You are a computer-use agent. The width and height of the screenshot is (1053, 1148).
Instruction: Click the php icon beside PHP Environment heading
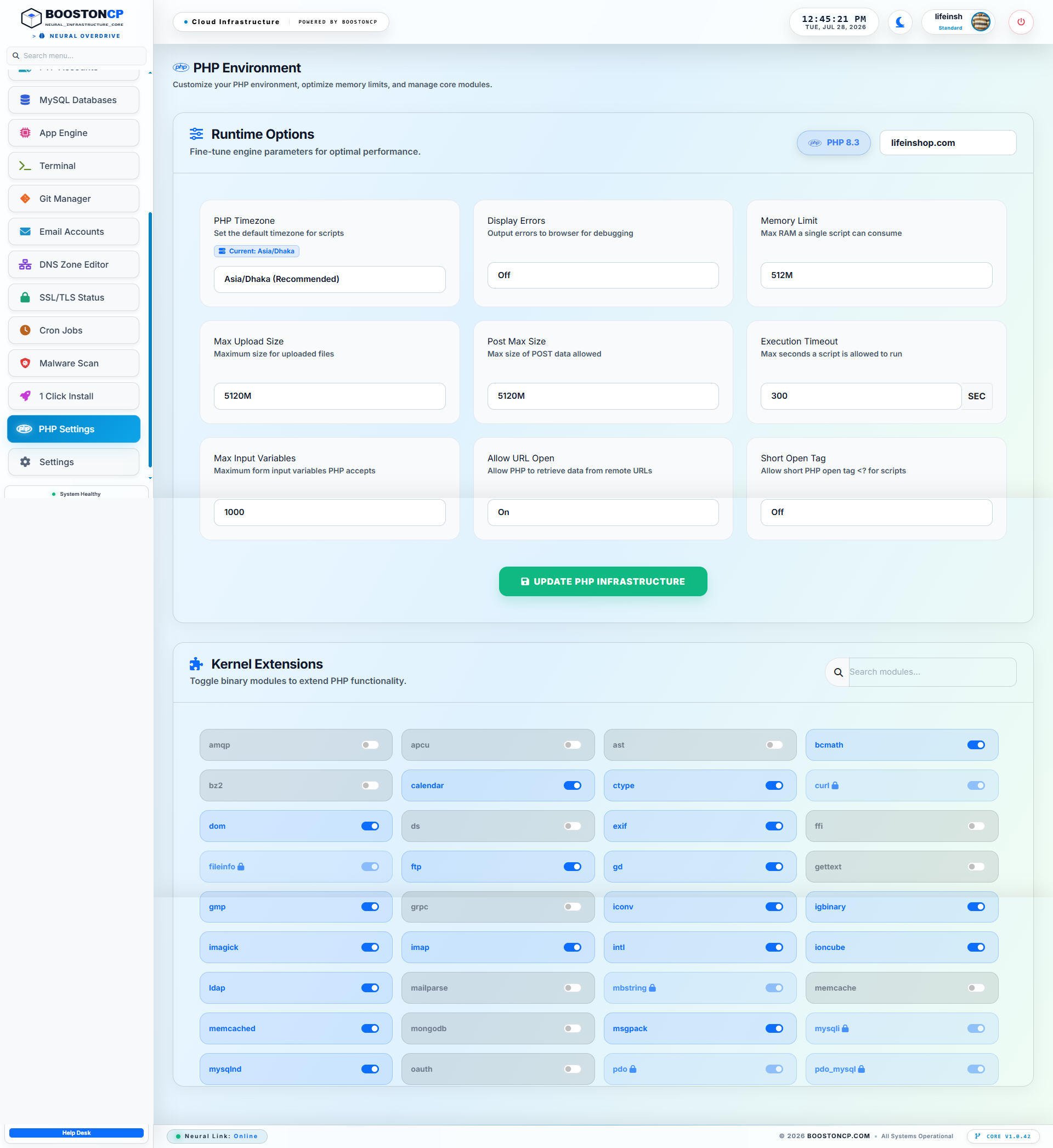tap(180, 67)
